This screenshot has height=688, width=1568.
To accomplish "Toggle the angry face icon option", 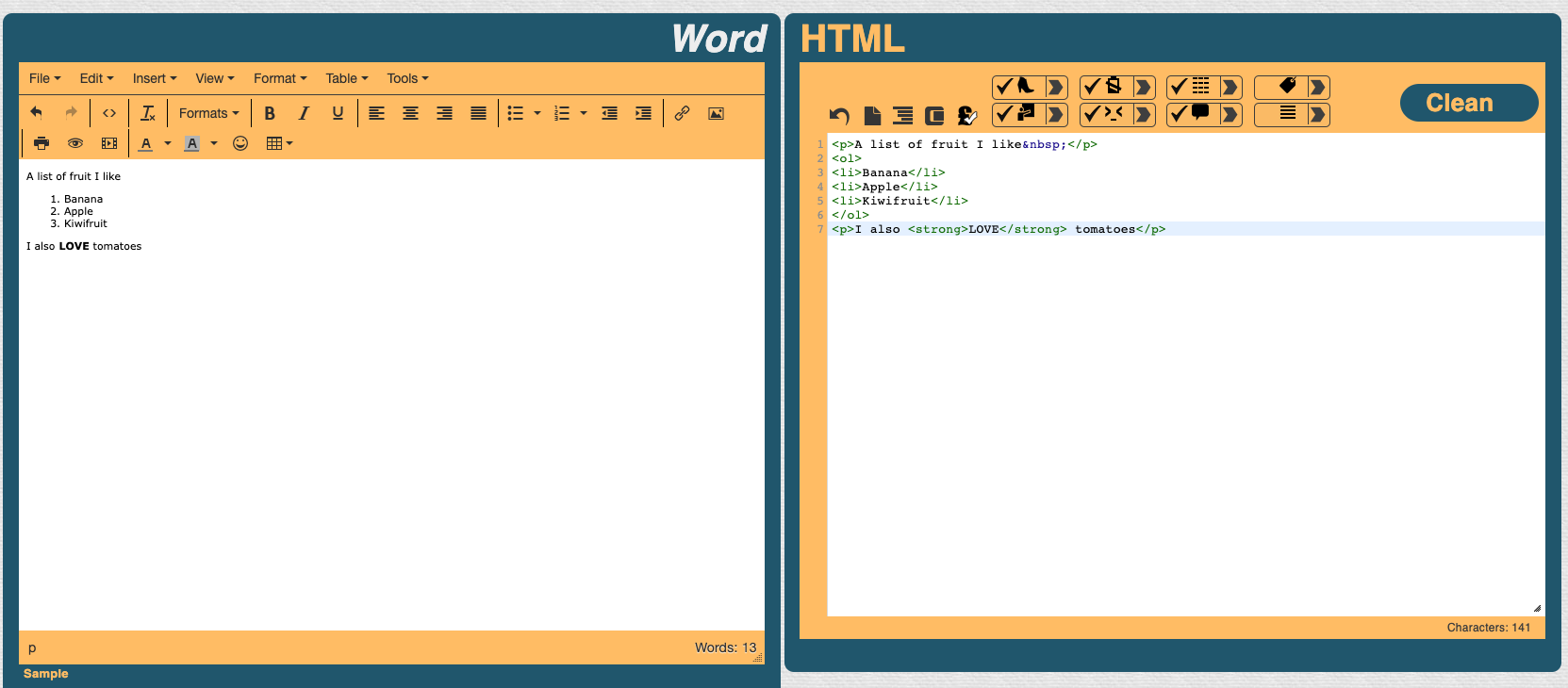I will (x=1105, y=114).
